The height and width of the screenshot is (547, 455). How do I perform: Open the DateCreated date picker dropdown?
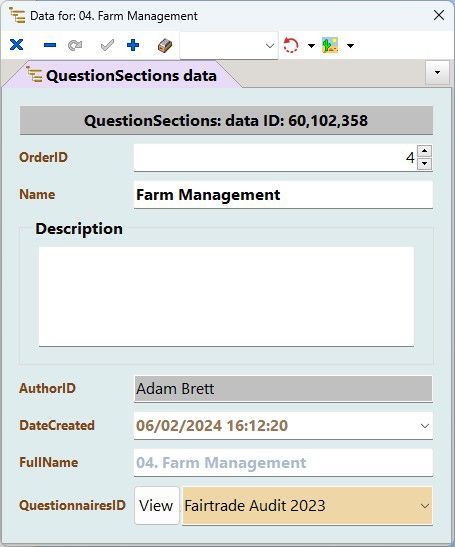pyautogui.click(x=425, y=426)
